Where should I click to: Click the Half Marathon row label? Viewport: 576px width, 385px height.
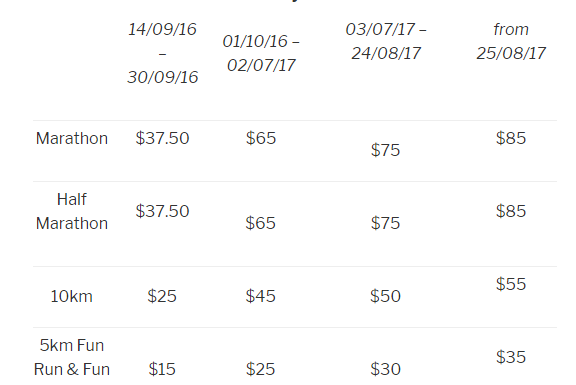tap(72, 212)
